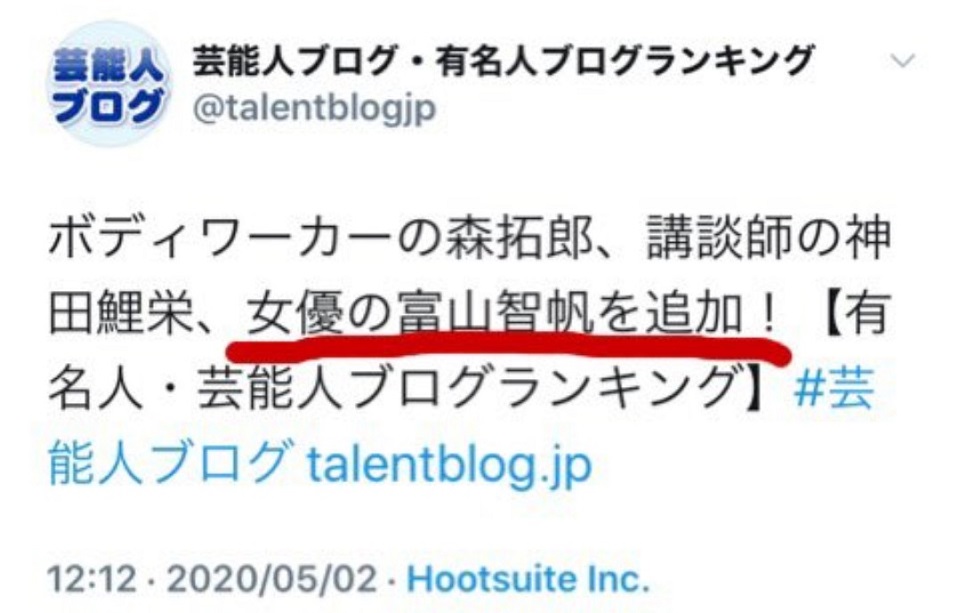
Task: Follow the 能人ブログ hashtag continuation
Action: click(168, 465)
